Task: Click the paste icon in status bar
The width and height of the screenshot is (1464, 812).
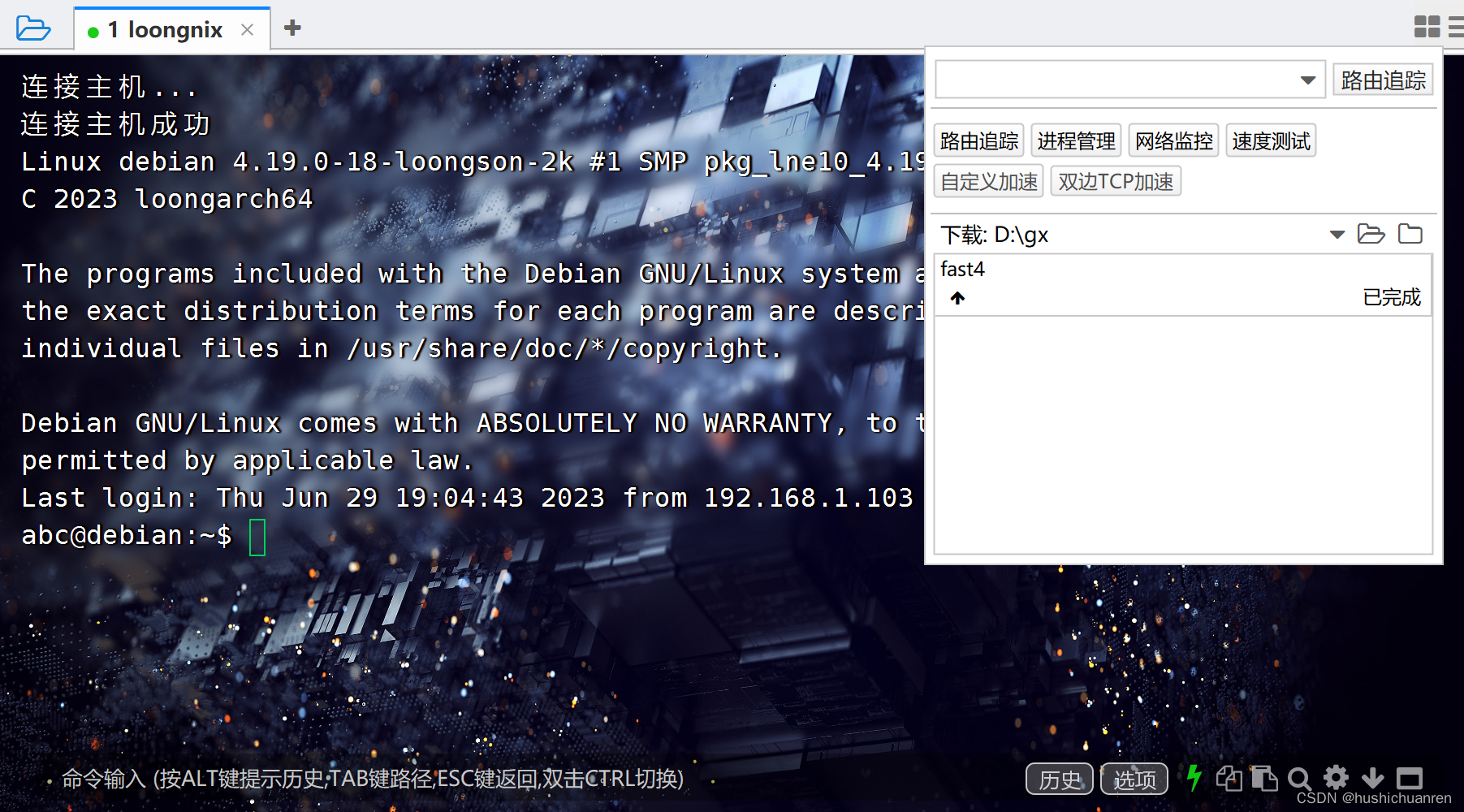Action: click(1264, 778)
